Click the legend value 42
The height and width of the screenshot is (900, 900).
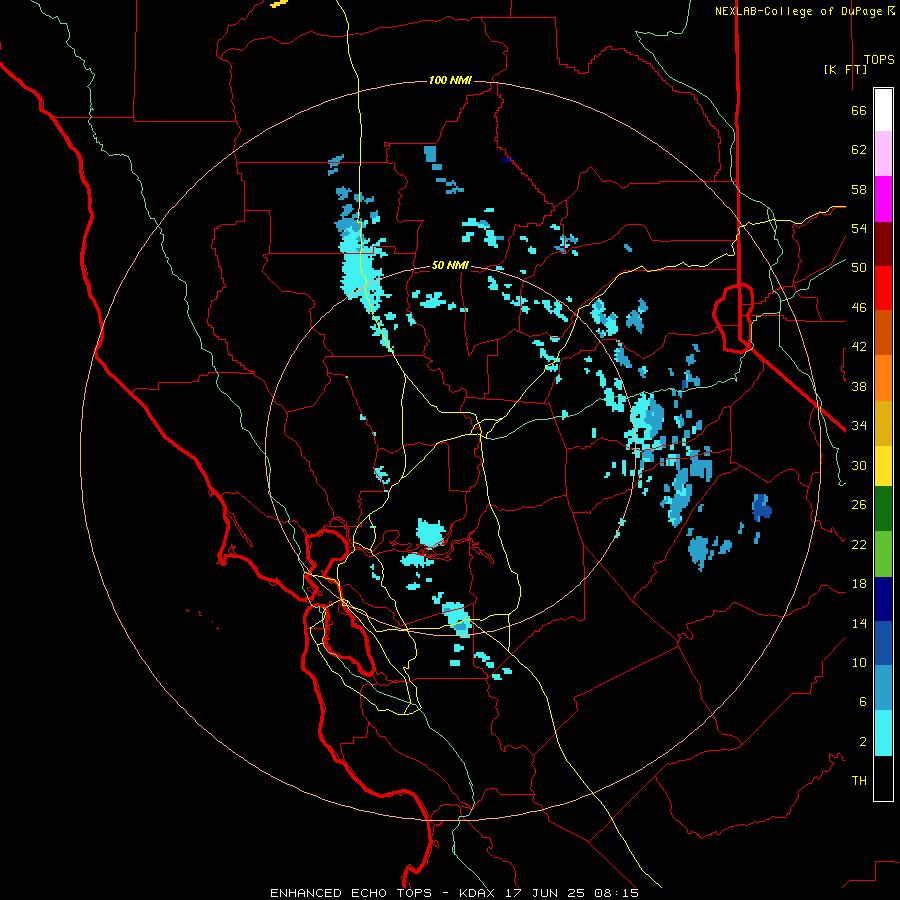click(x=859, y=347)
